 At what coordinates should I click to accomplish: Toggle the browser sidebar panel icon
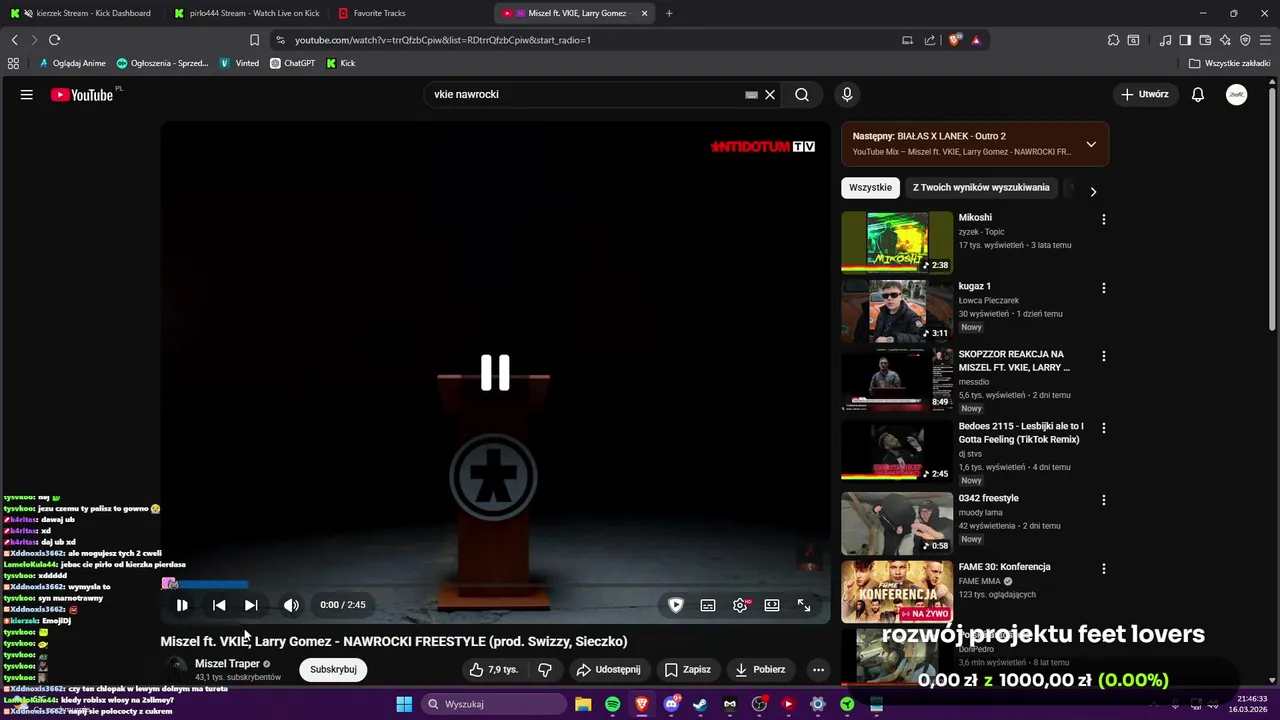[1185, 40]
